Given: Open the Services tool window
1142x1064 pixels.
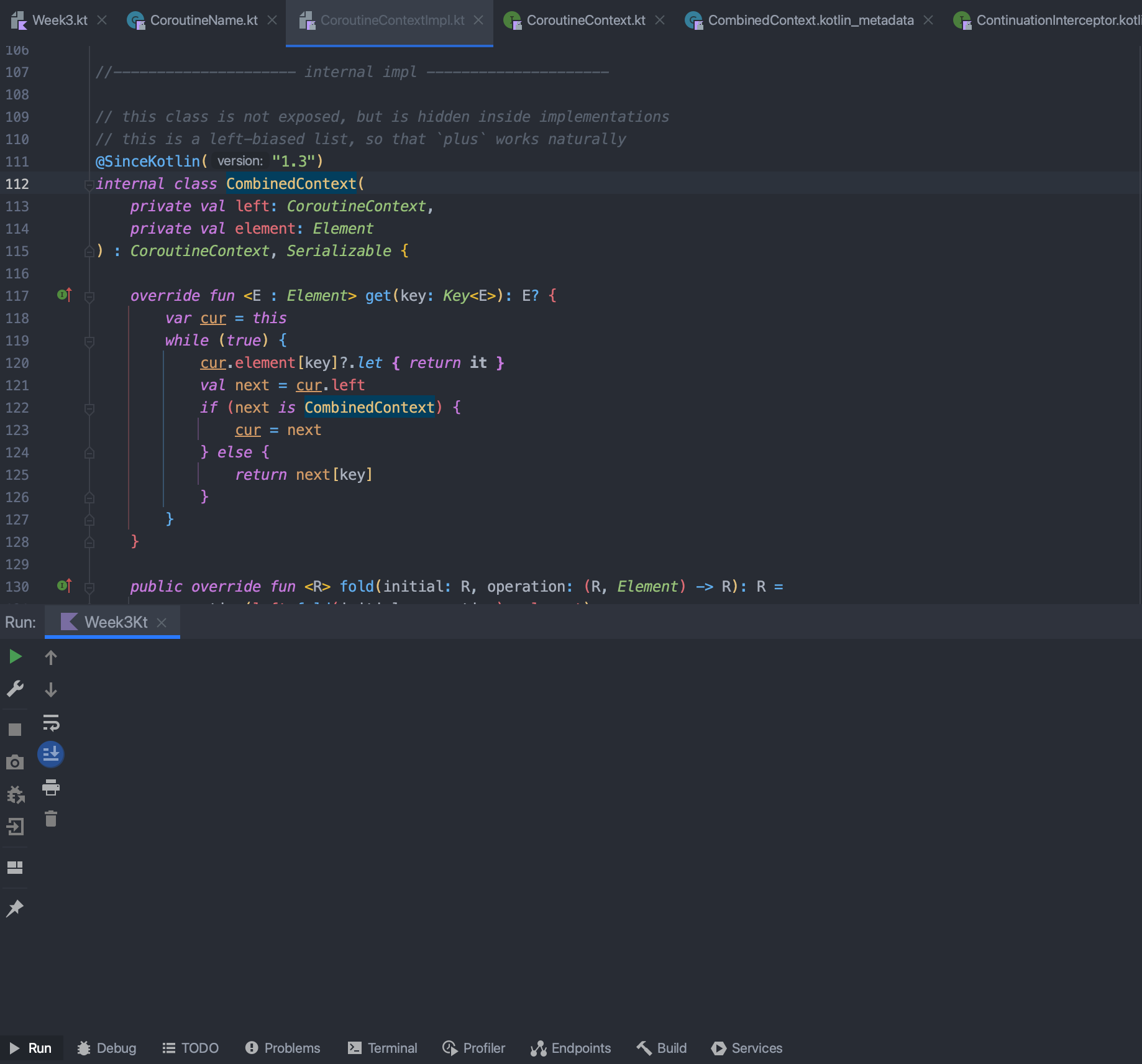Looking at the screenshot, I should 747,1048.
